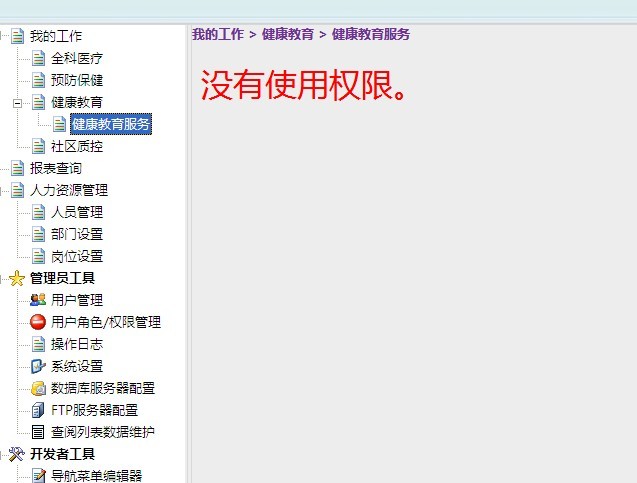This screenshot has height=483, width=637.
Task: Open 用户角色/权限管理 entry
Action: point(106,322)
